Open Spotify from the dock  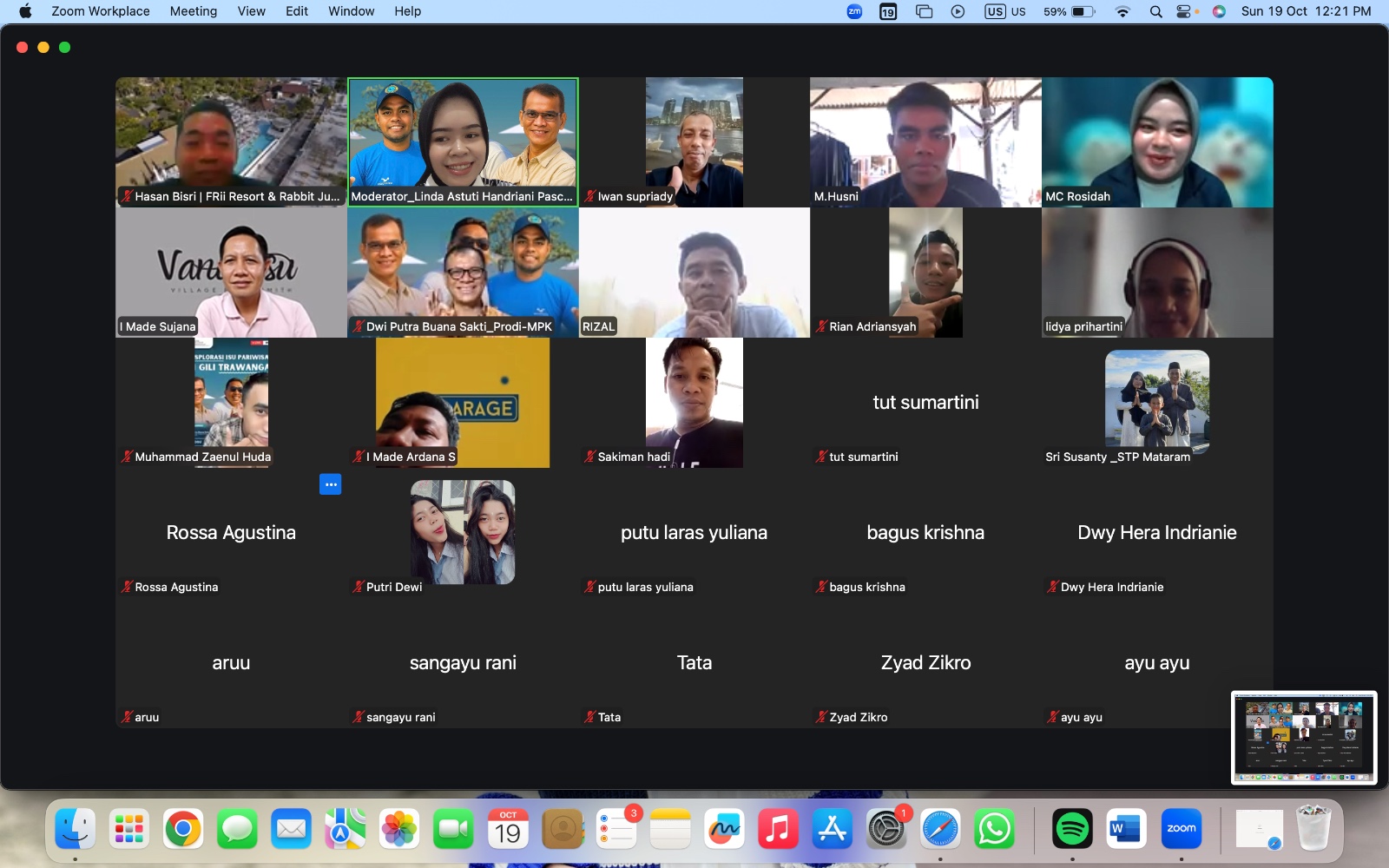tap(1072, 830)
